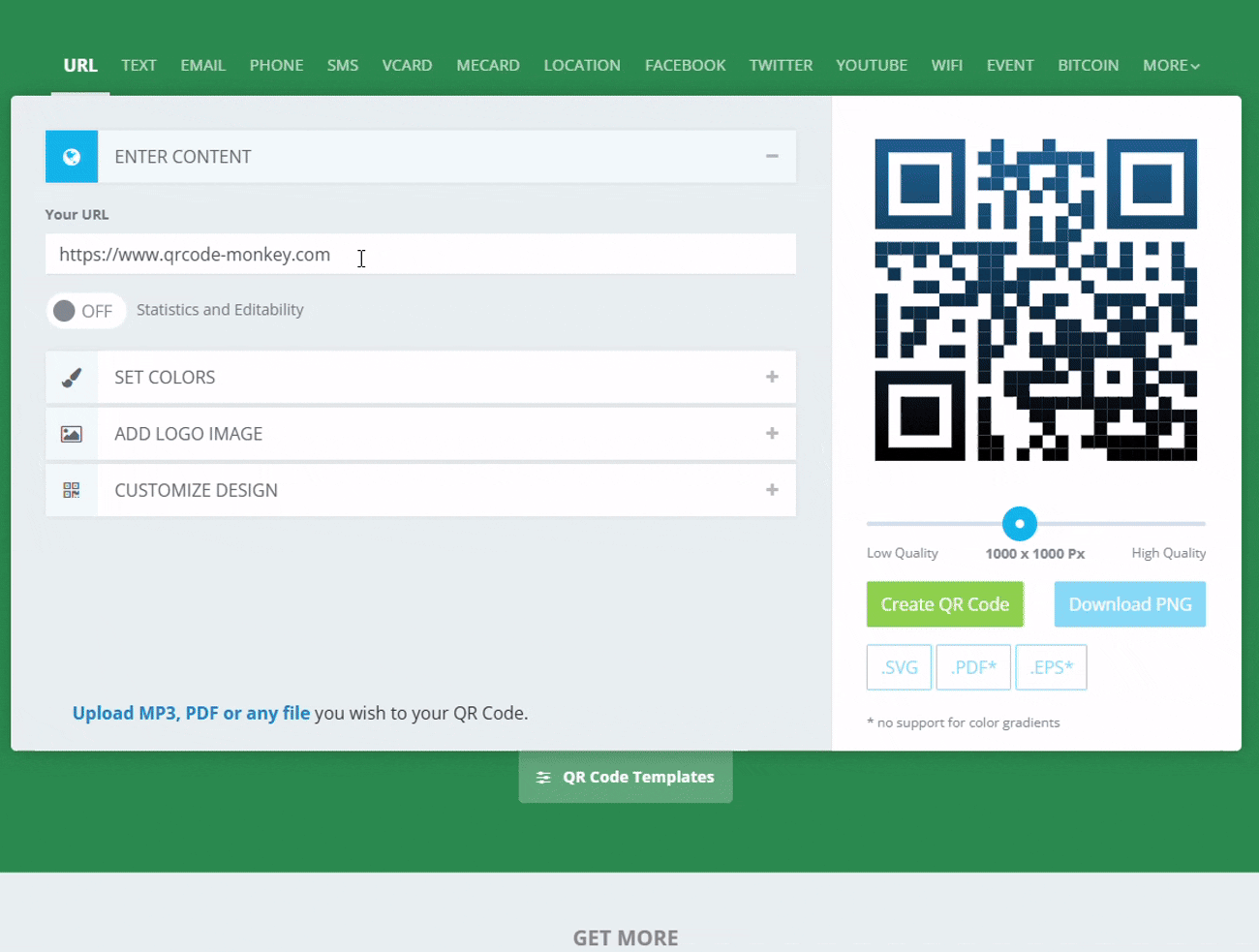Click the globe icon beside Enter Content
The width and height of the screenshot is (1259, 952).
click(72, 157)
